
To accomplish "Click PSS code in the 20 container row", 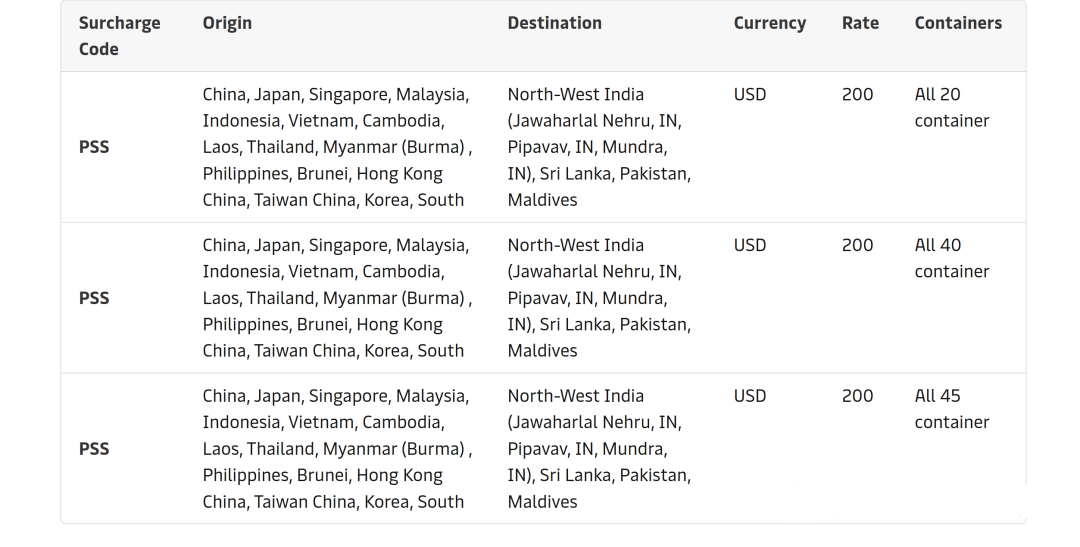I will point(94,147).
